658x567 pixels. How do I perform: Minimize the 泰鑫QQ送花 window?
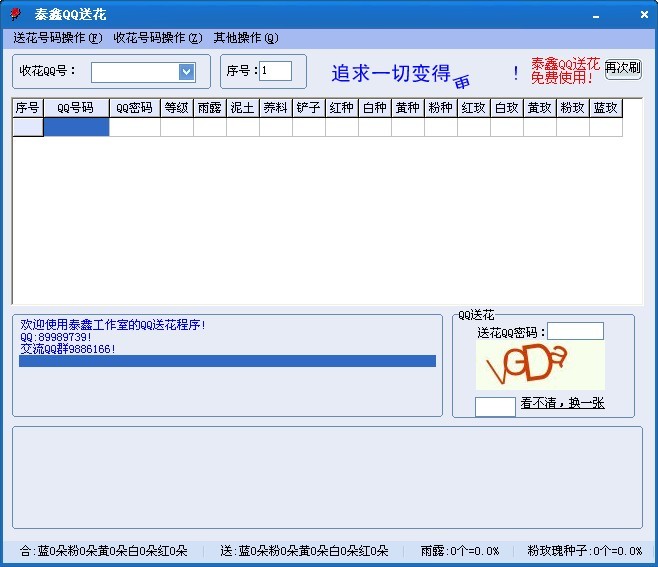point(596,16)
